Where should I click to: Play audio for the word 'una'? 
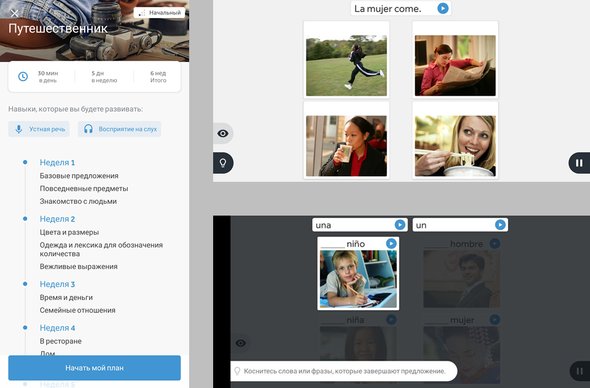pos(400,225)
